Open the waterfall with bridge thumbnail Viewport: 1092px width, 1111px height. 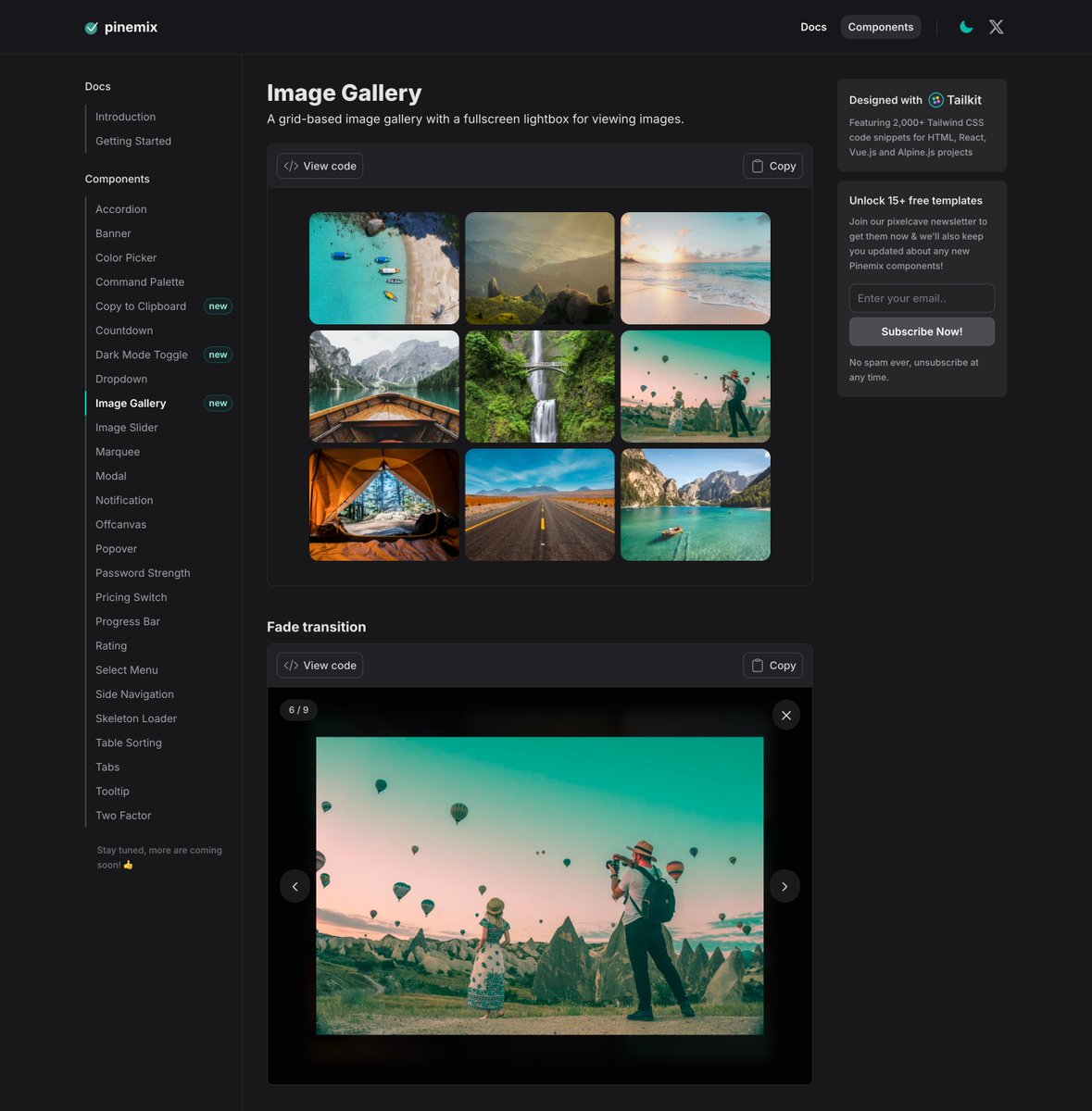(540, 386)
